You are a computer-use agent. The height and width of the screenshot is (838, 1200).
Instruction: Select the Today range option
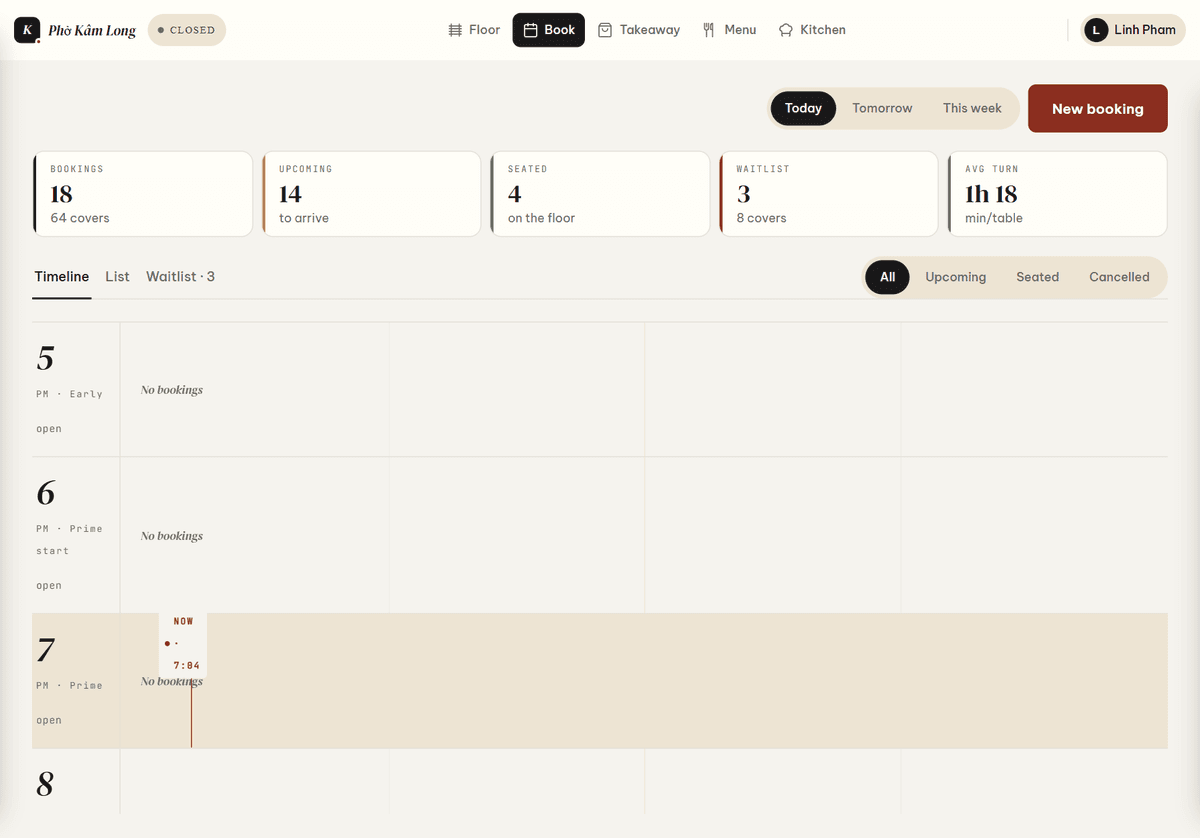pos(803,108)
